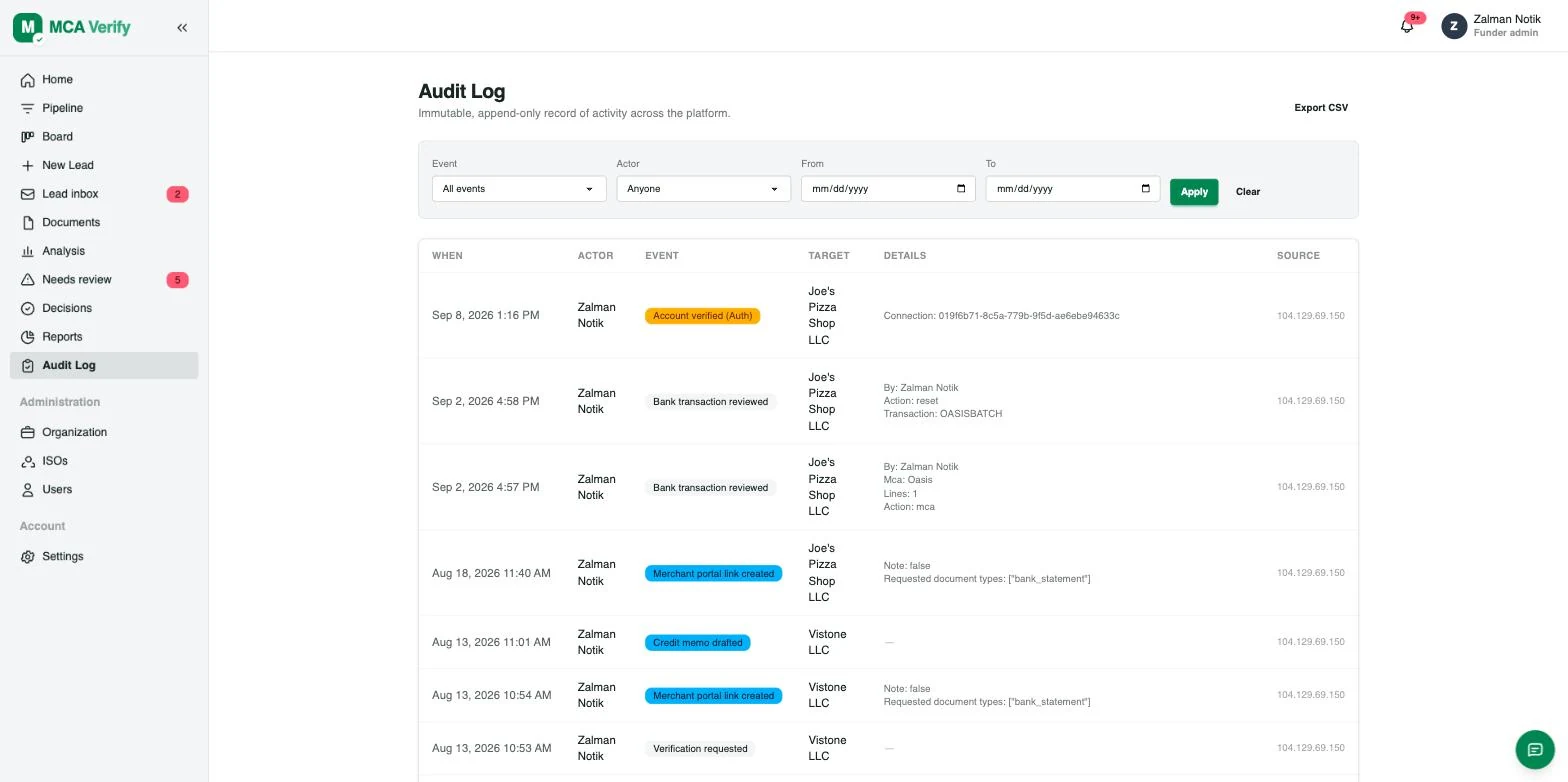Click the Reports pie chart icon

point(28,337)
